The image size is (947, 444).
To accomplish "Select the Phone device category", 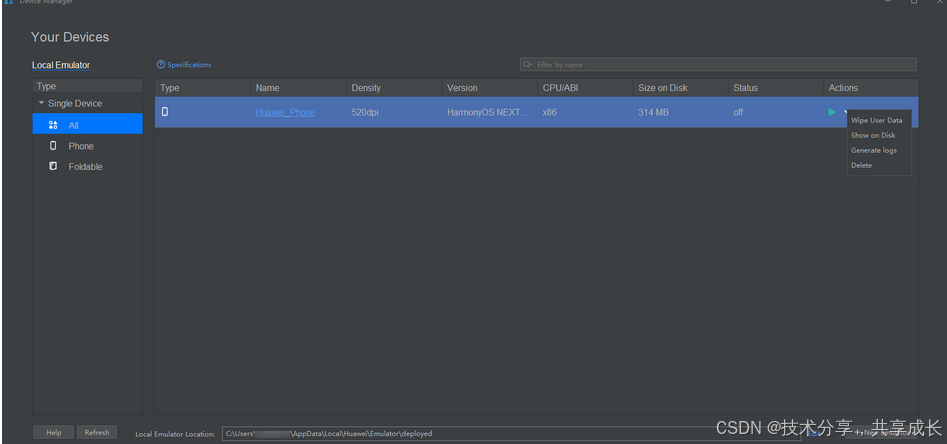I will (x=88, y=146).
